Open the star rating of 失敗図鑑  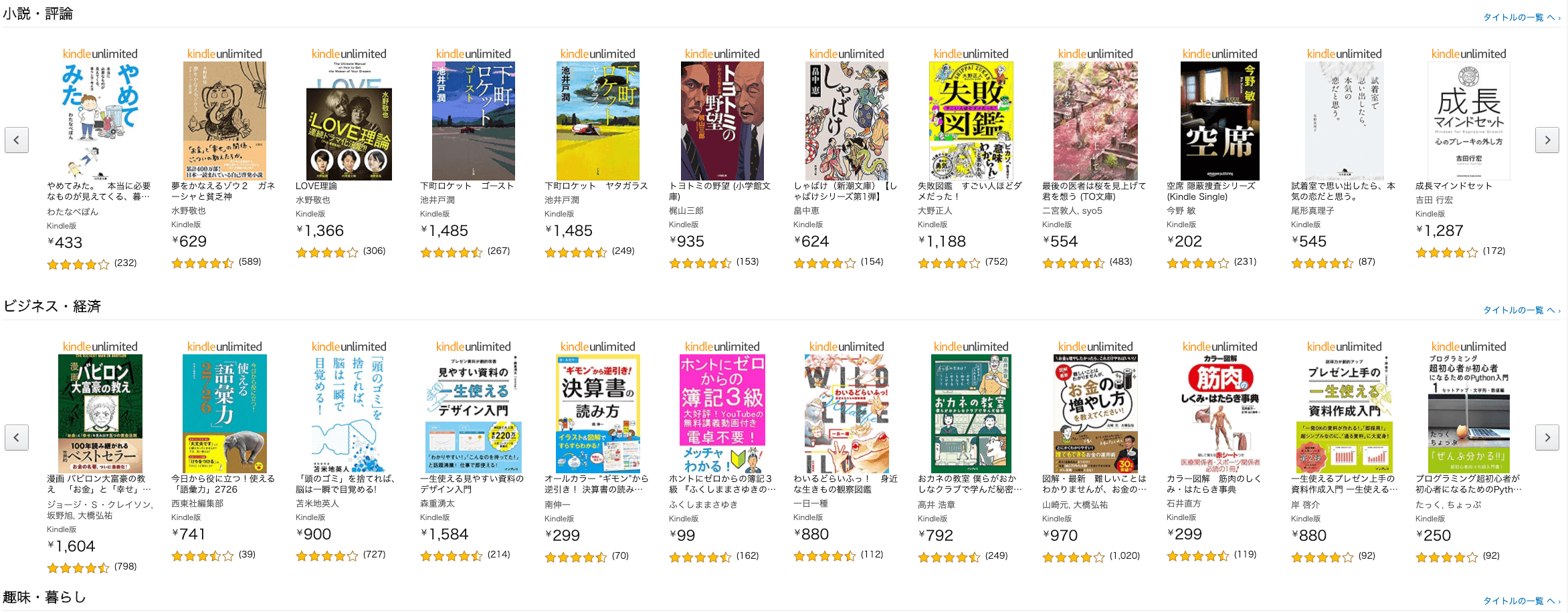949,263
